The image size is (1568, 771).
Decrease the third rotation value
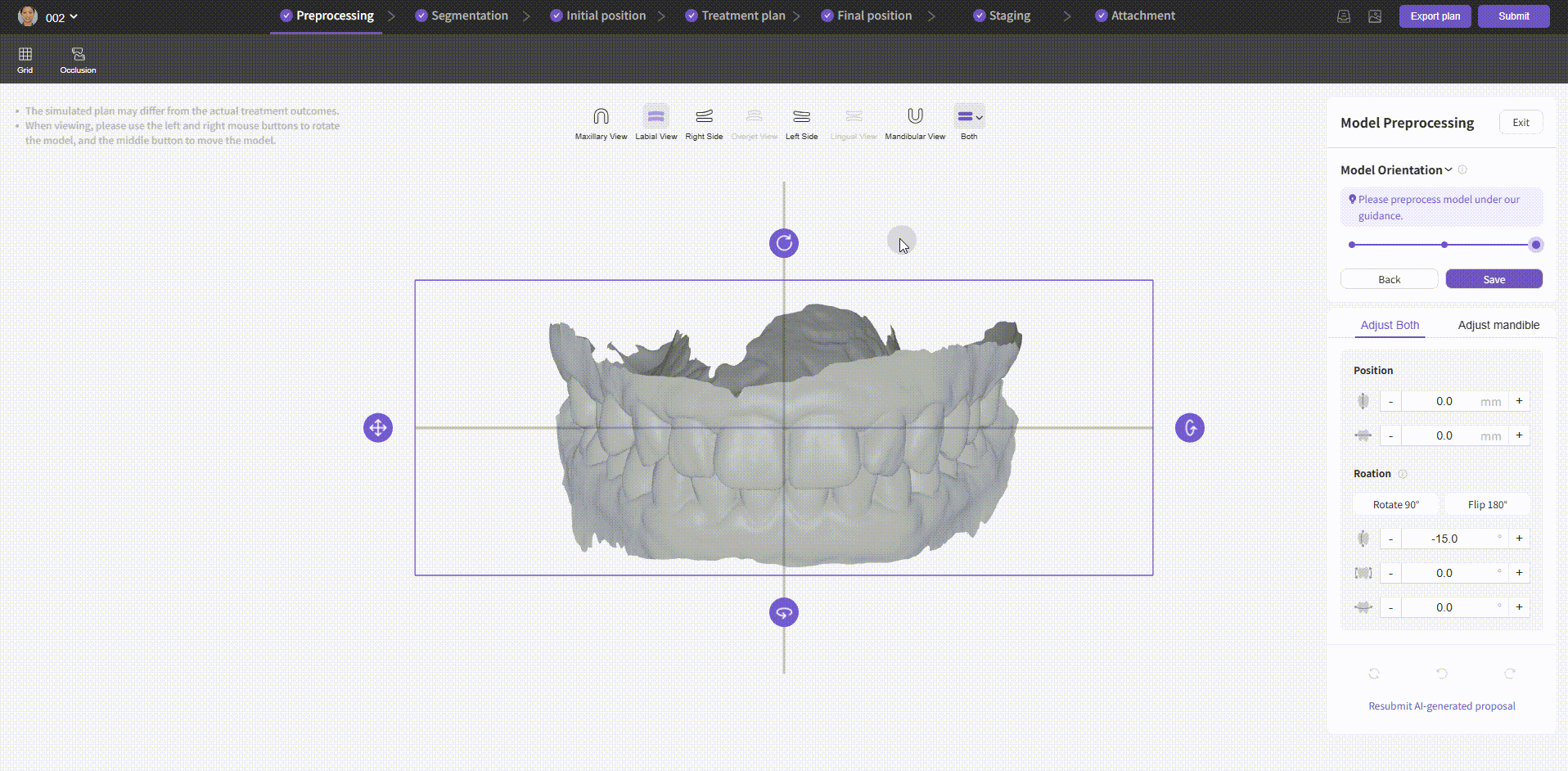(1390, 607)
